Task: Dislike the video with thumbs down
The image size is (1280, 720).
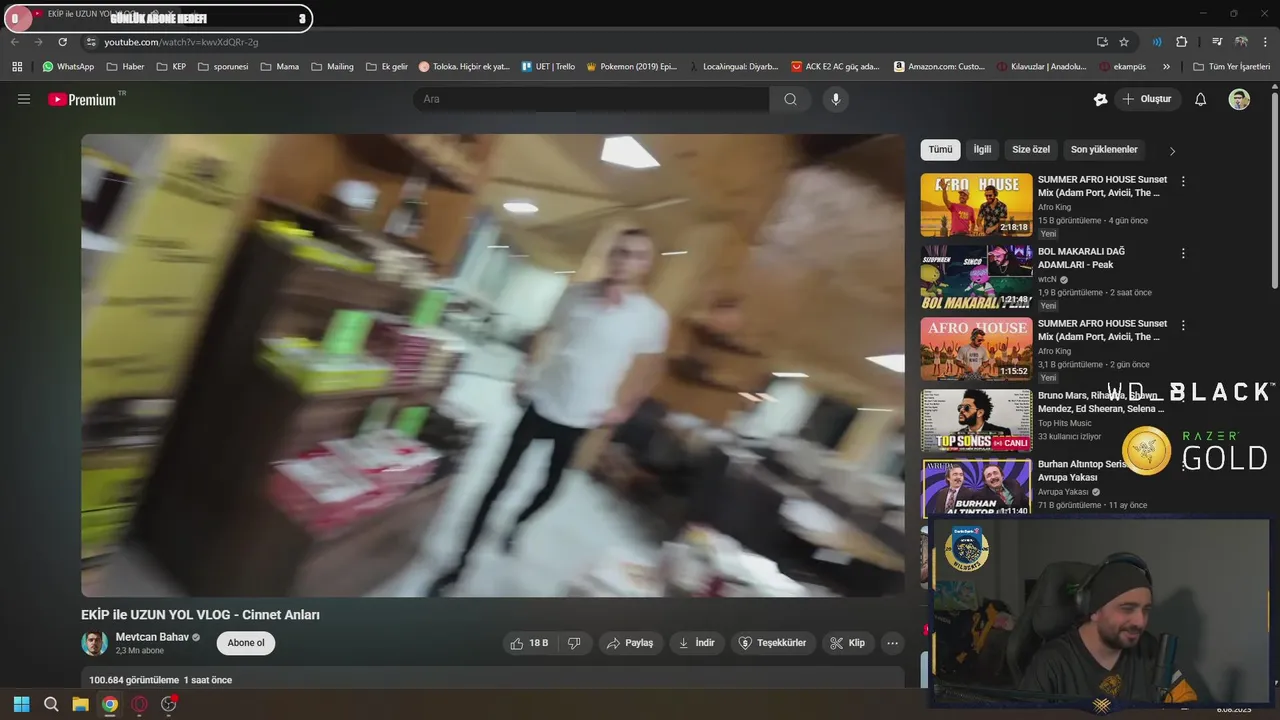Action: coord(574,643)
